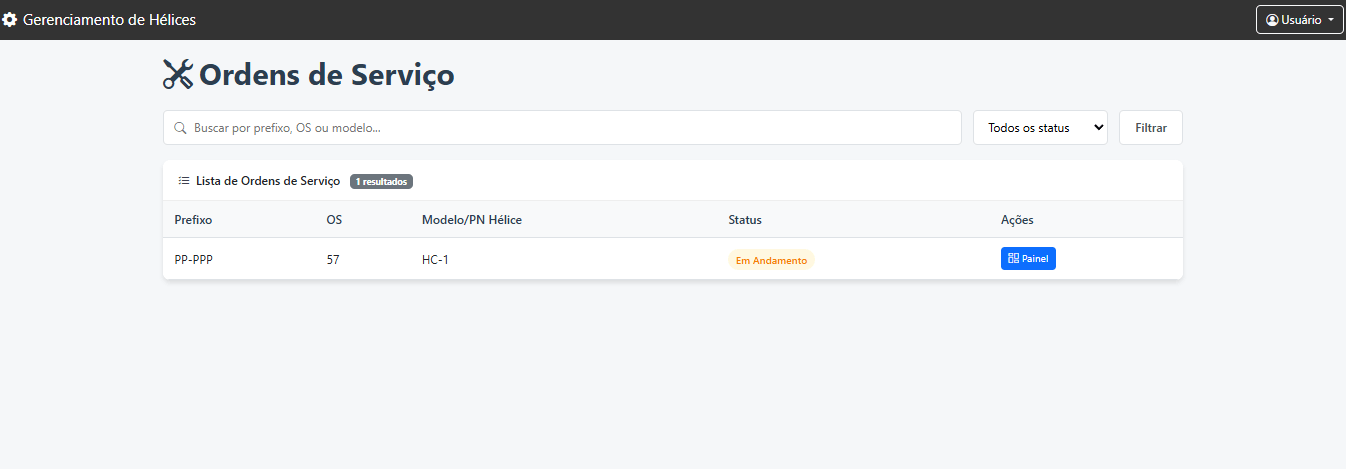This screenshot has width=1346, height=469.
Task: Click the wrench and screwdriver icon in the heading
Action: [x=178, y=74]
